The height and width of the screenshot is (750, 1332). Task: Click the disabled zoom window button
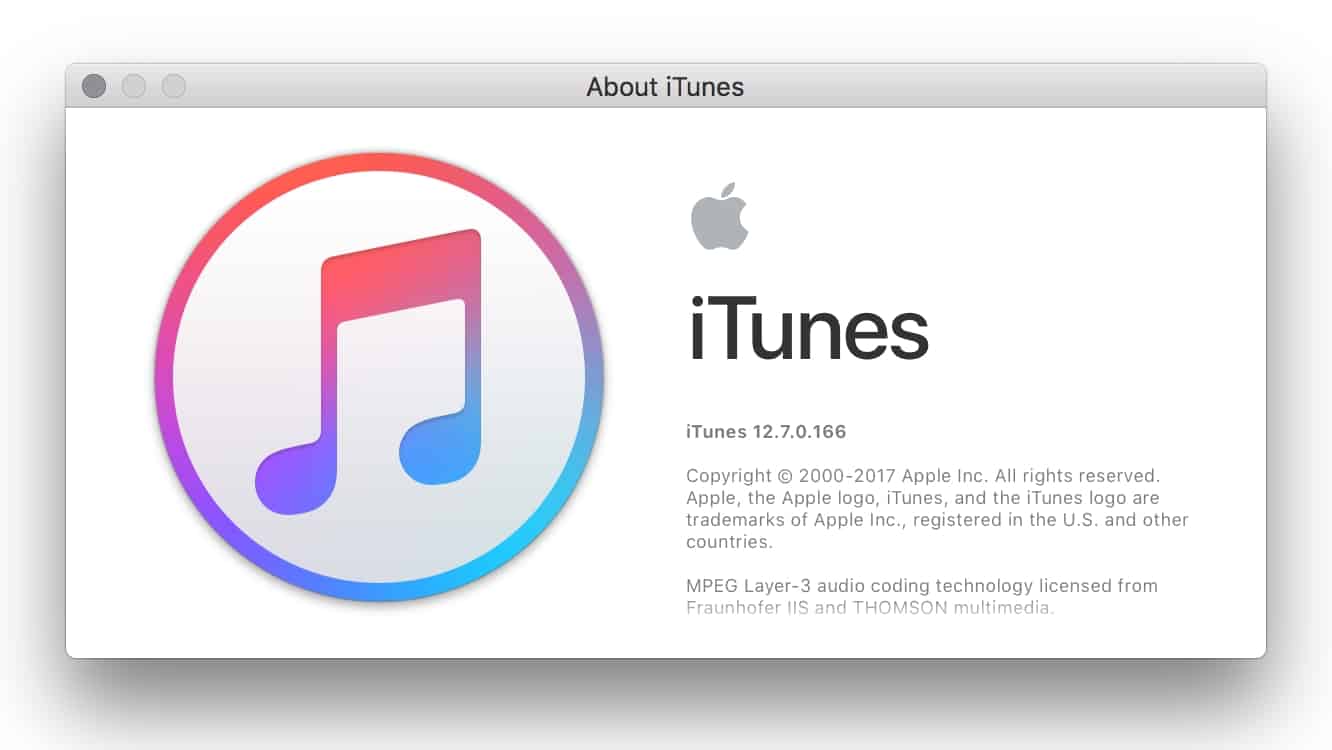(174, 86)
